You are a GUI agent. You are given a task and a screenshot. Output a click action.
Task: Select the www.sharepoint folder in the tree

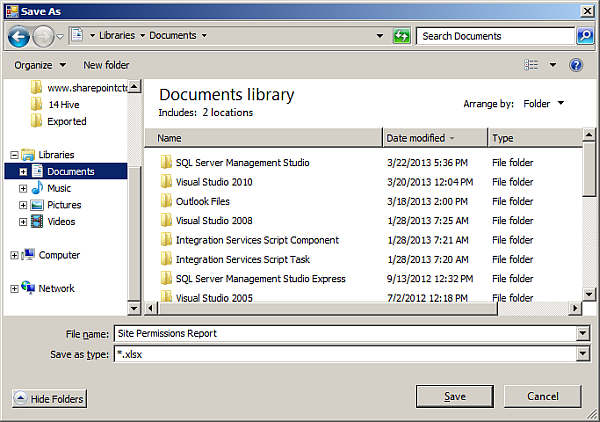click(x=78, y=88)
